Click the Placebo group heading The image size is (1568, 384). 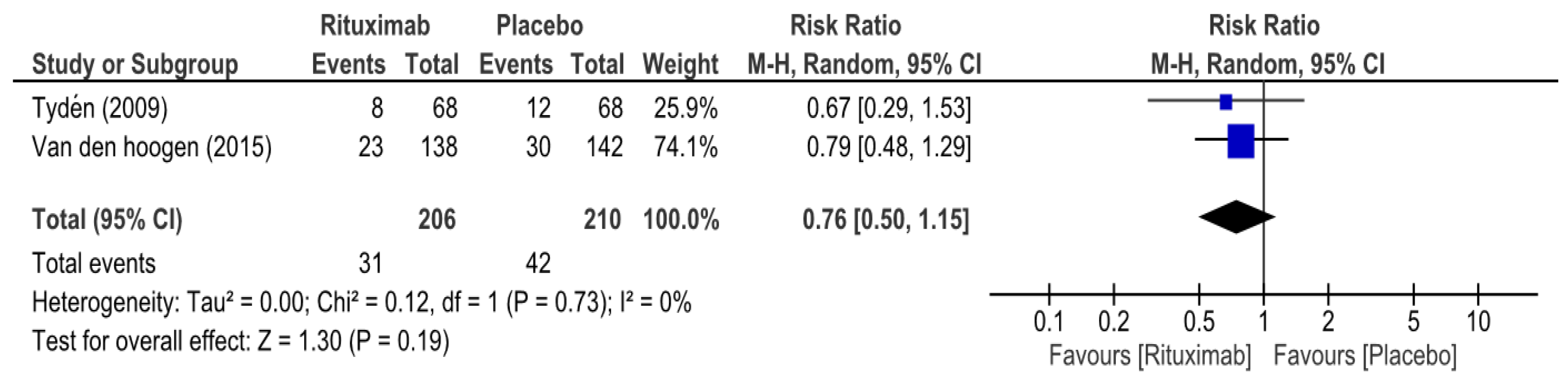pyautogui.click(x=540, y=26)
